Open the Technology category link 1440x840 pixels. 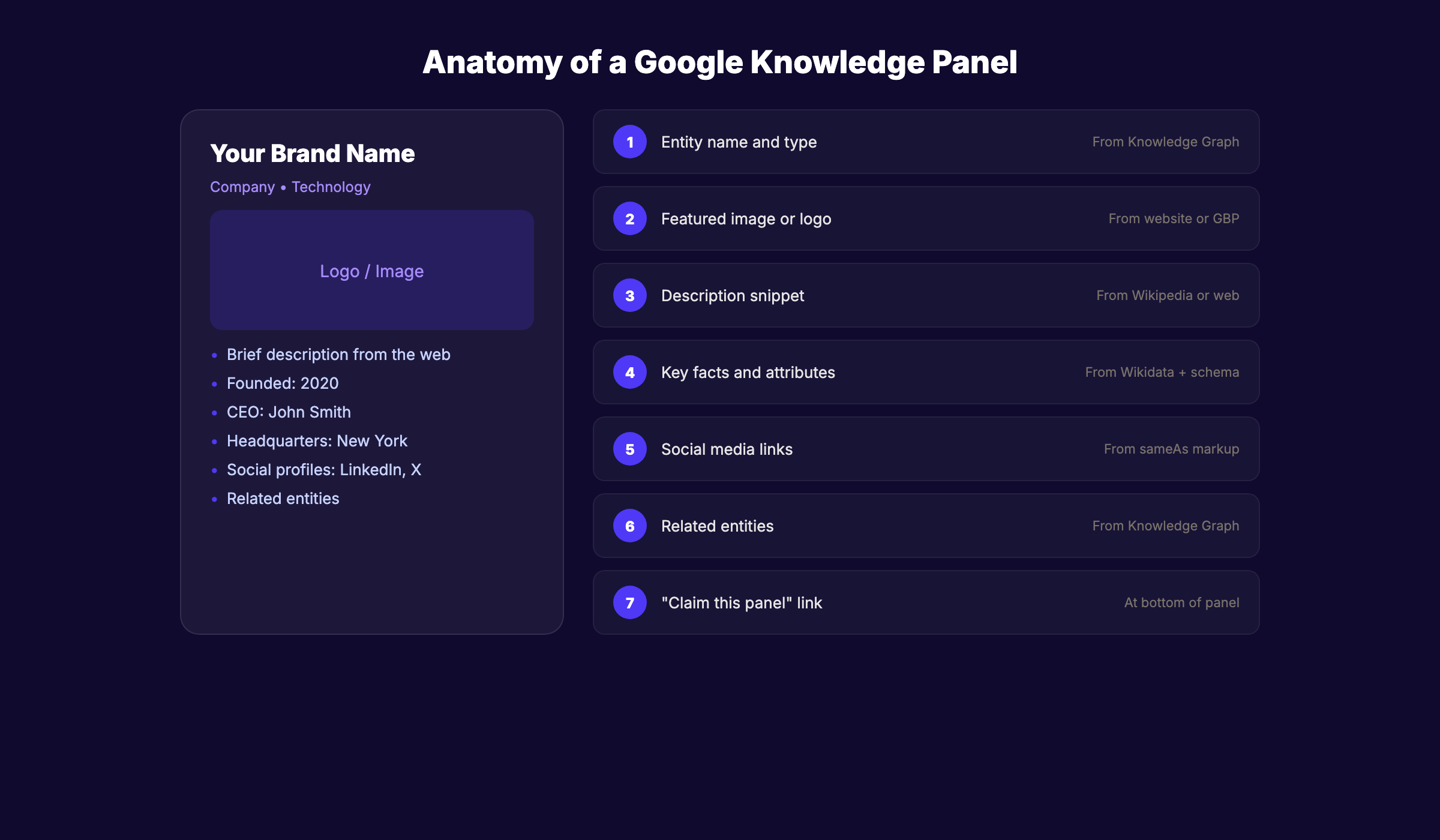331,187
